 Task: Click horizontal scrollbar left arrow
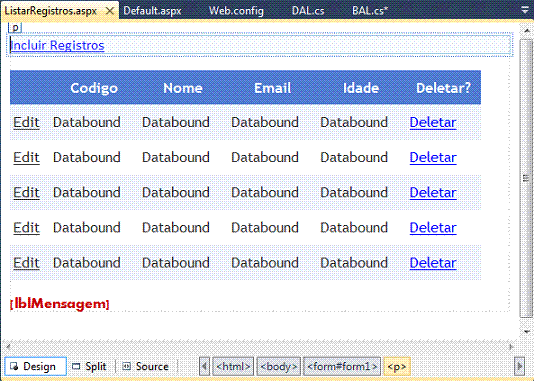pos(8,347)
